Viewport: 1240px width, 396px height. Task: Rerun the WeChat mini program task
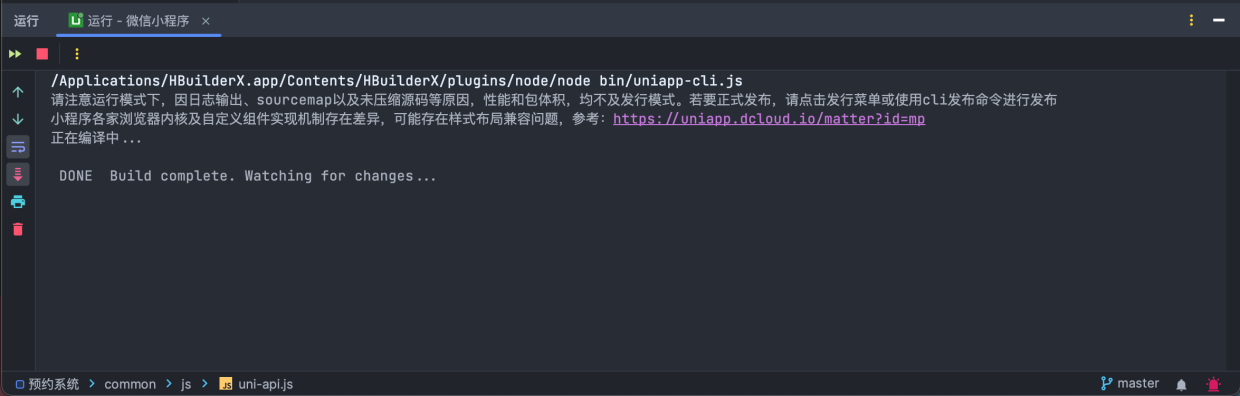point(15,54)
